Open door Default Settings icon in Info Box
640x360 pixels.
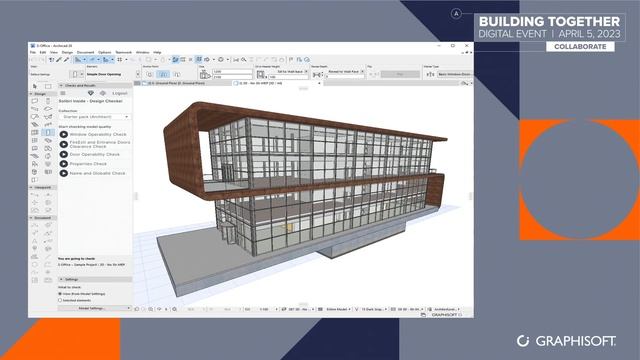[x=75, y=74]
